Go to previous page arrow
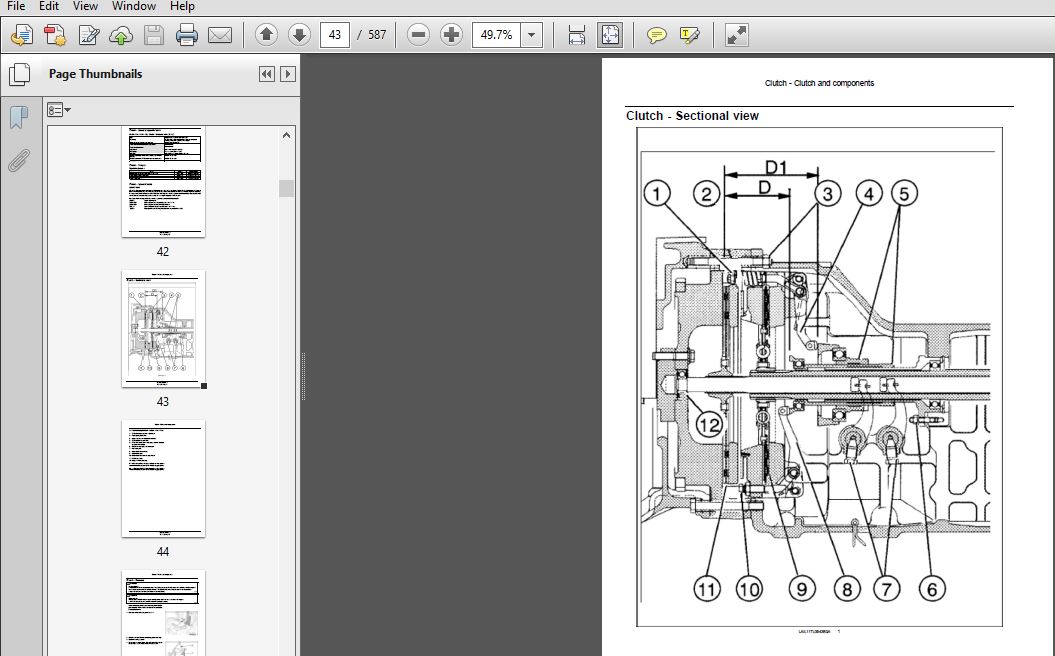Screen dimensions: 1055x656 [x=266, y=35]
